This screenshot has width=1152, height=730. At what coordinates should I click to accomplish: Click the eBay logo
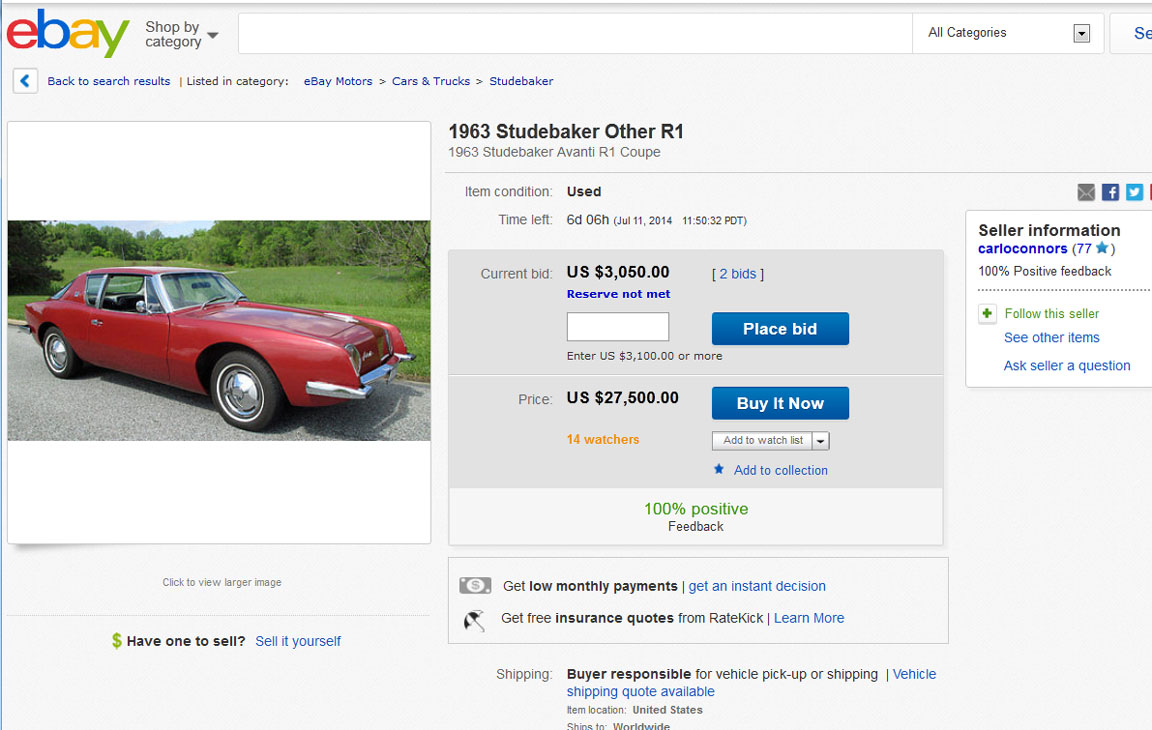point(68,33)
